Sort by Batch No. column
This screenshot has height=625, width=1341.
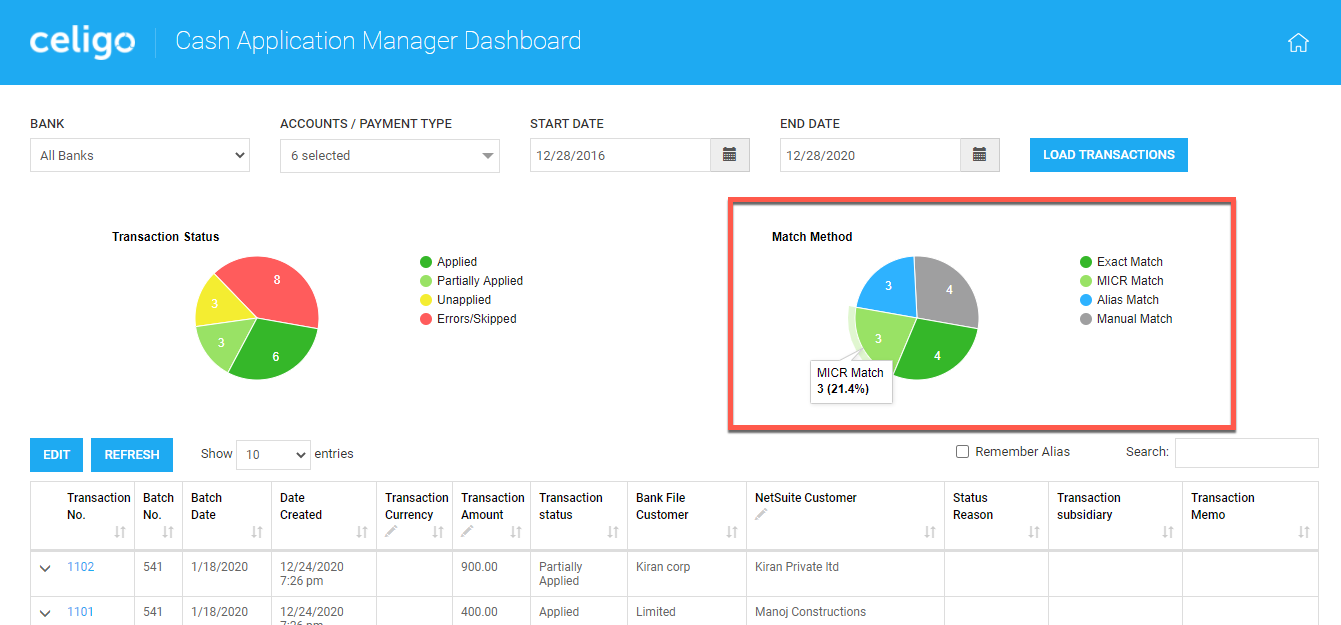(168, 532)
